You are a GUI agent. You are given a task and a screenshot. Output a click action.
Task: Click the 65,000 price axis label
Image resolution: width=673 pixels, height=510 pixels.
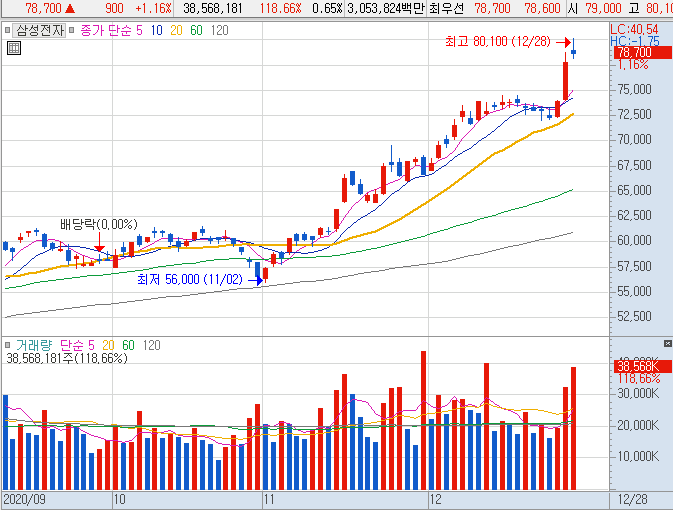(x=634, y=190)
